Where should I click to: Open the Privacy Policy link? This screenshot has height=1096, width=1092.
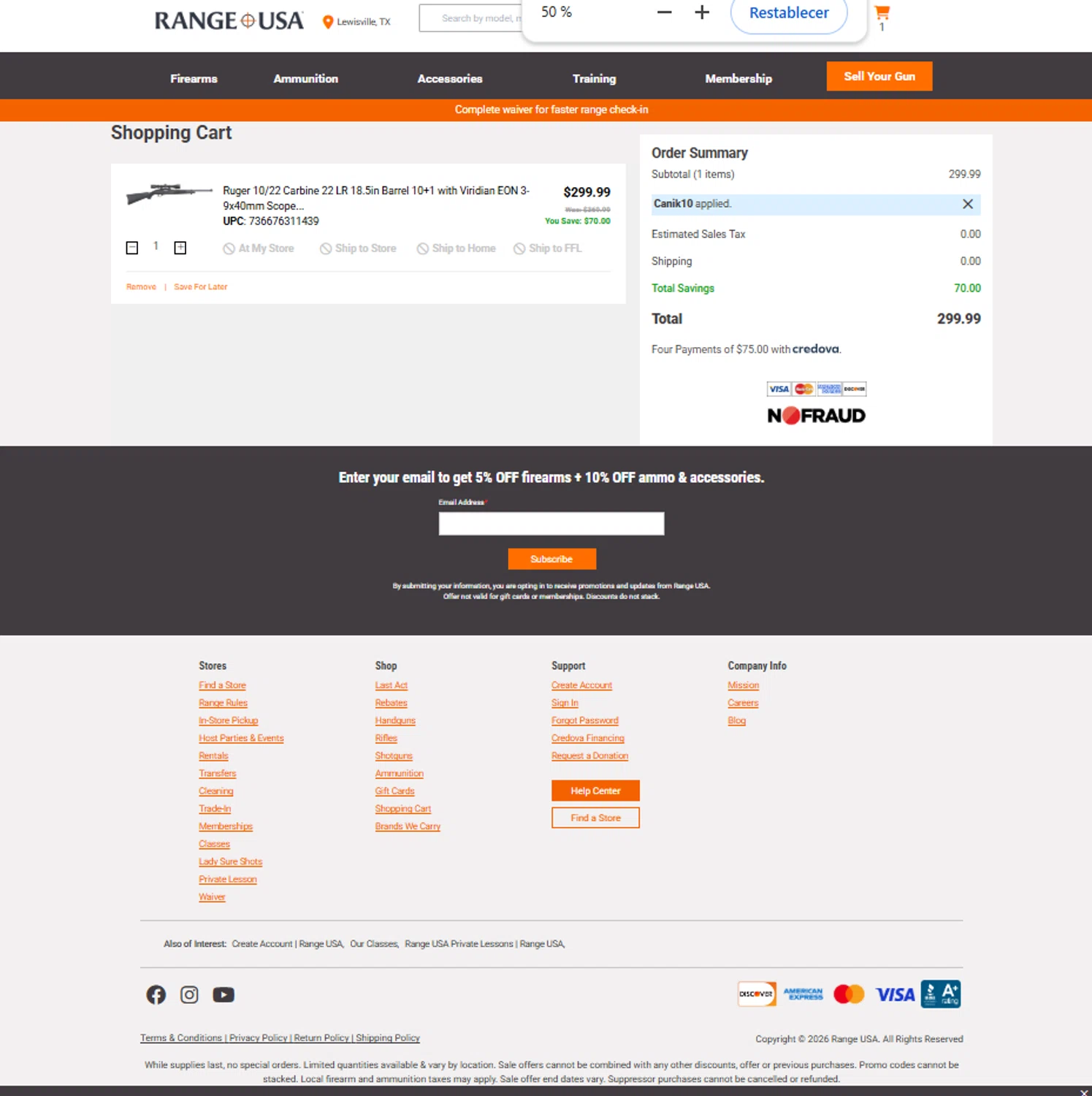258,1038
